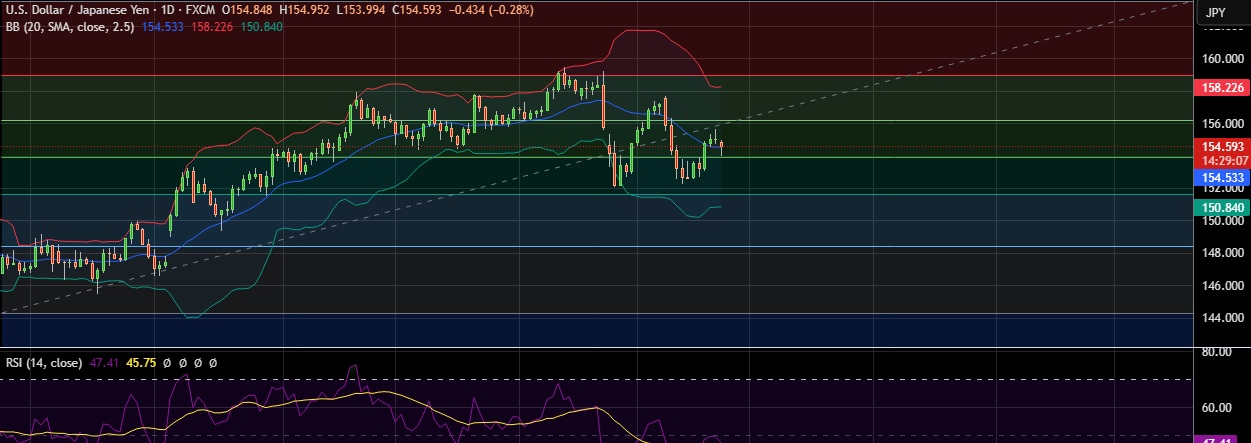Select the BB (20, SMA, close, 2.5) indicator label
Viewport: 1251px width, 443px height.
pyautogui.click(x=70, y=26)
